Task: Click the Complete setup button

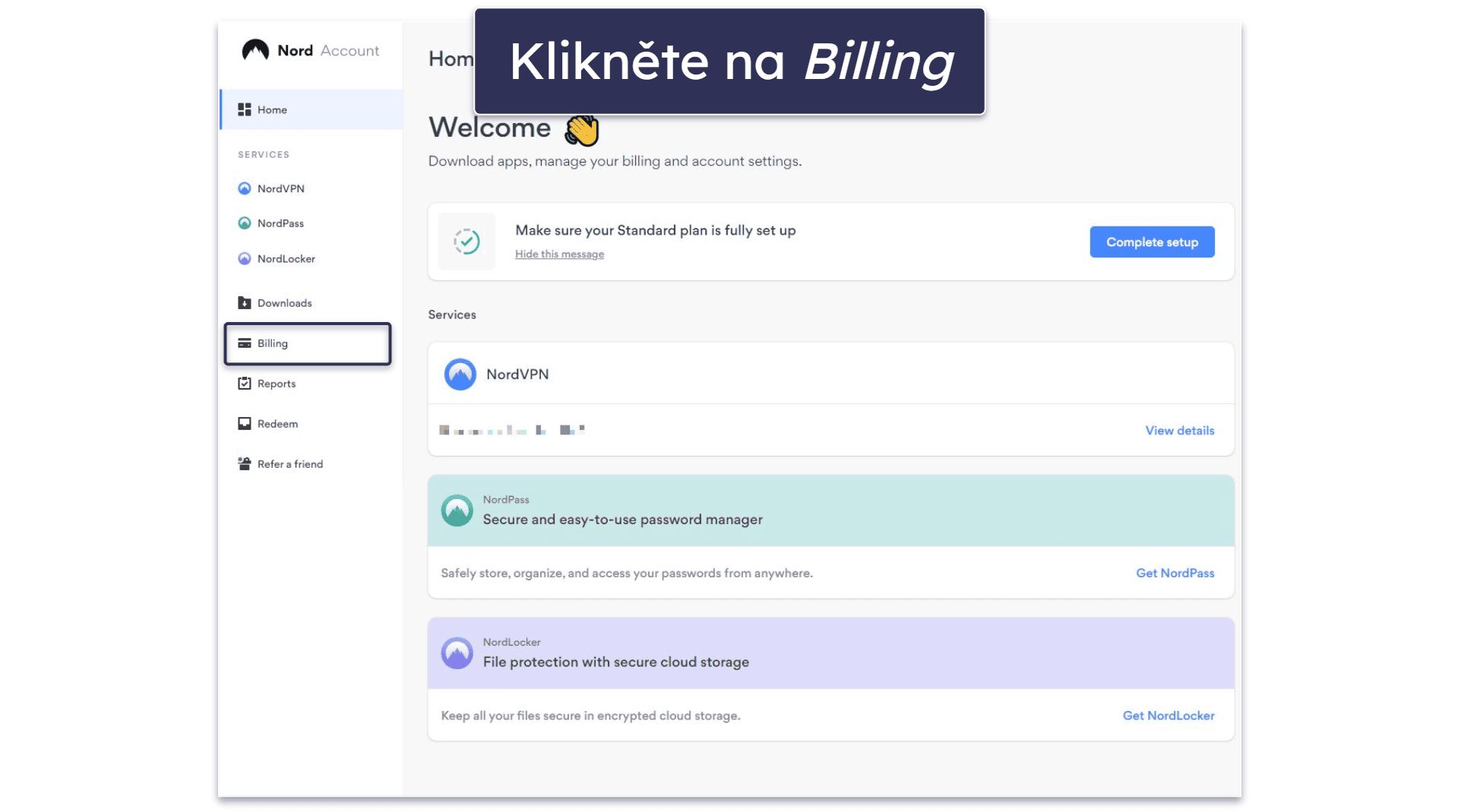Action: click(1152, 242)
